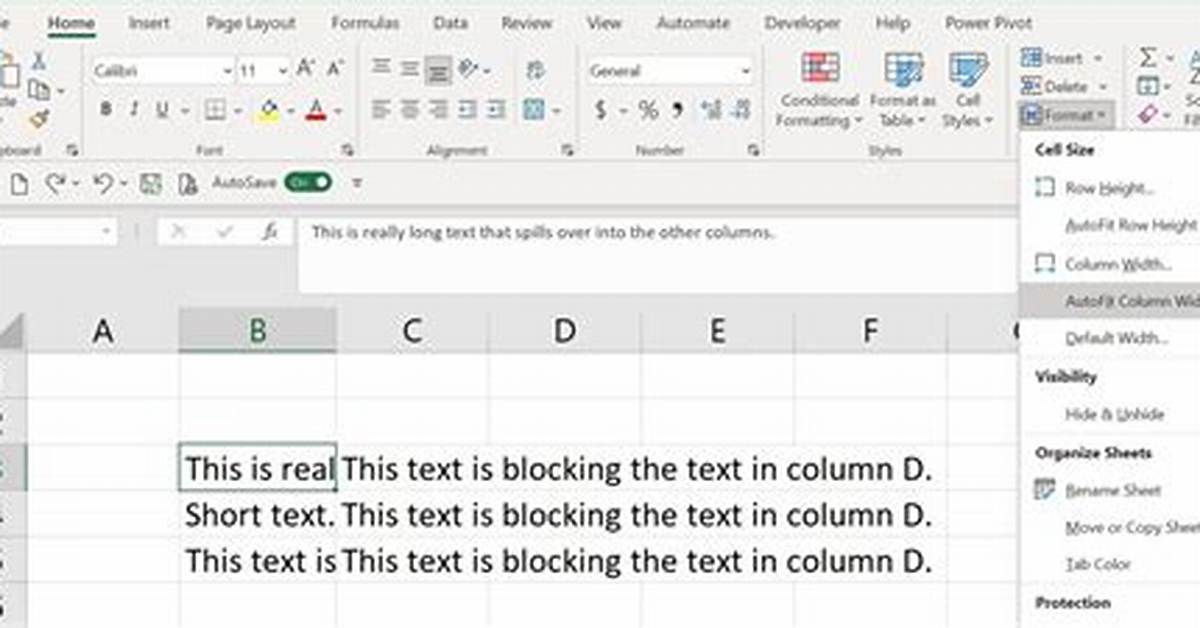The height and width of the screenshot is (628, 1200).
Task: Click Wrap Text icon
Action: [x=535, y=70]
